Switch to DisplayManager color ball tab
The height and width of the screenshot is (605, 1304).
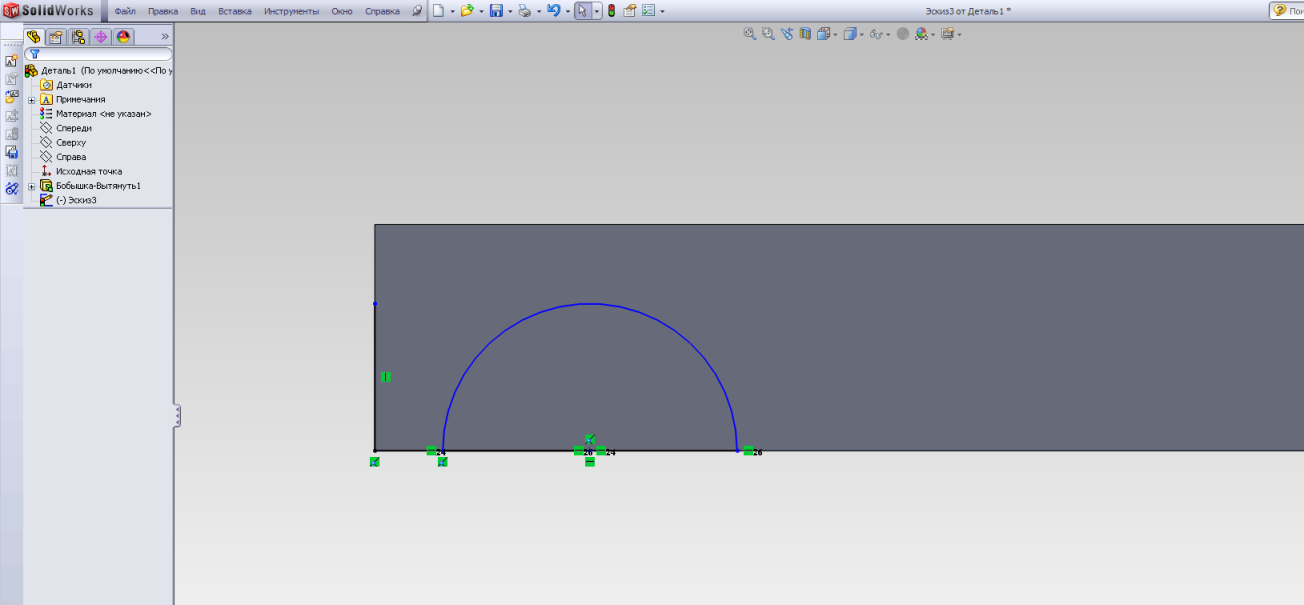(x=123, y=36)
